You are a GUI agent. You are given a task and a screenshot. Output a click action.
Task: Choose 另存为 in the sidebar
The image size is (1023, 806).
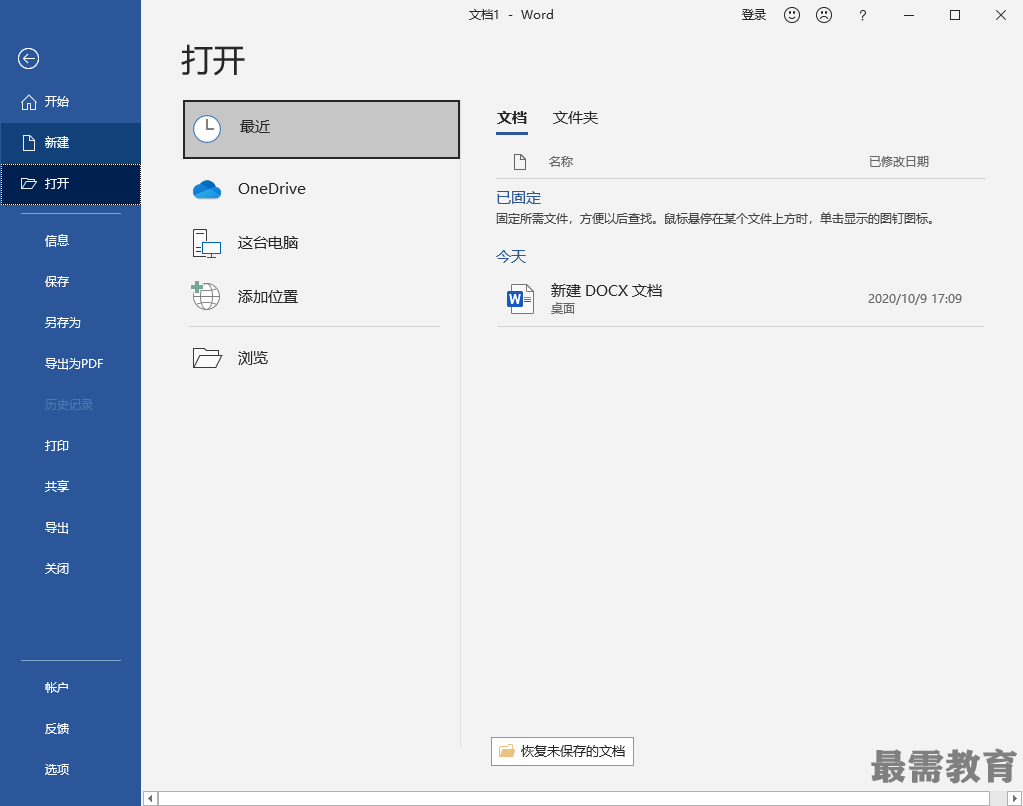pos(70,323)
